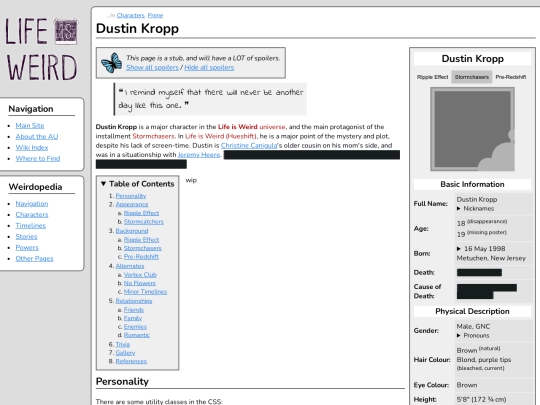
Task: Open Weirdopedia Navigation link
Action: [32, 204]
